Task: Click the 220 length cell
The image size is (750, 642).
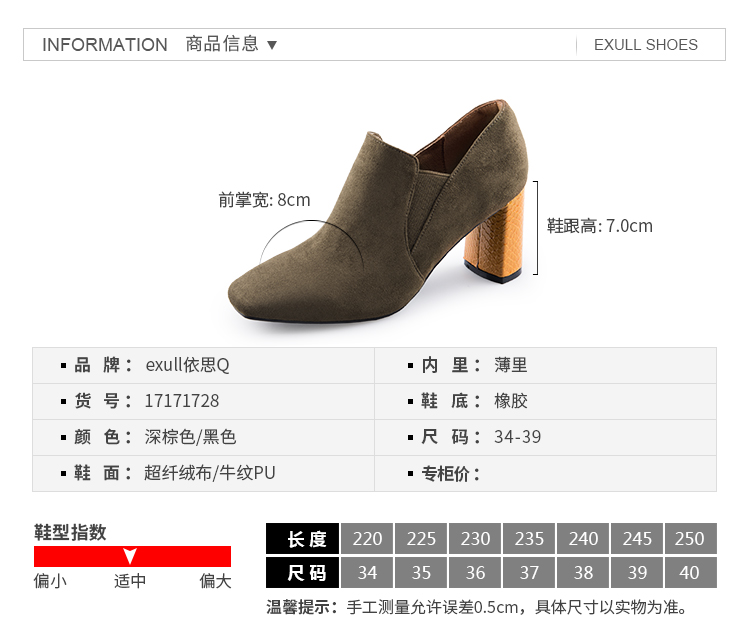Action: 367,539
